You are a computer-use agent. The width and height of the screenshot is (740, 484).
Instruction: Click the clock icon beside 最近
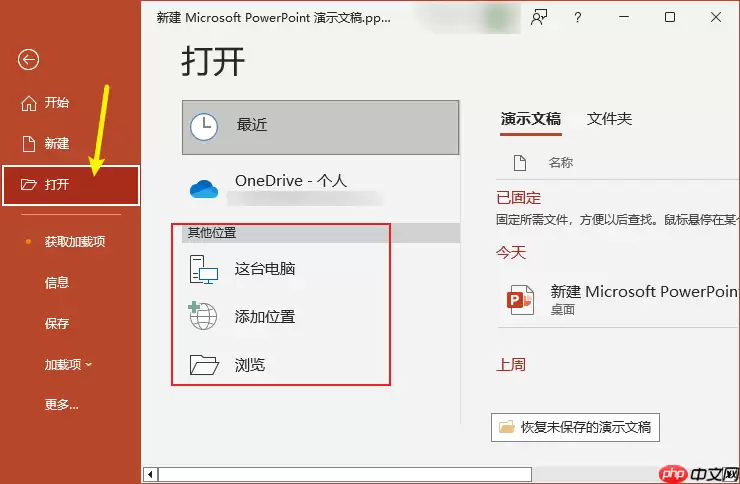click(204, 126)
